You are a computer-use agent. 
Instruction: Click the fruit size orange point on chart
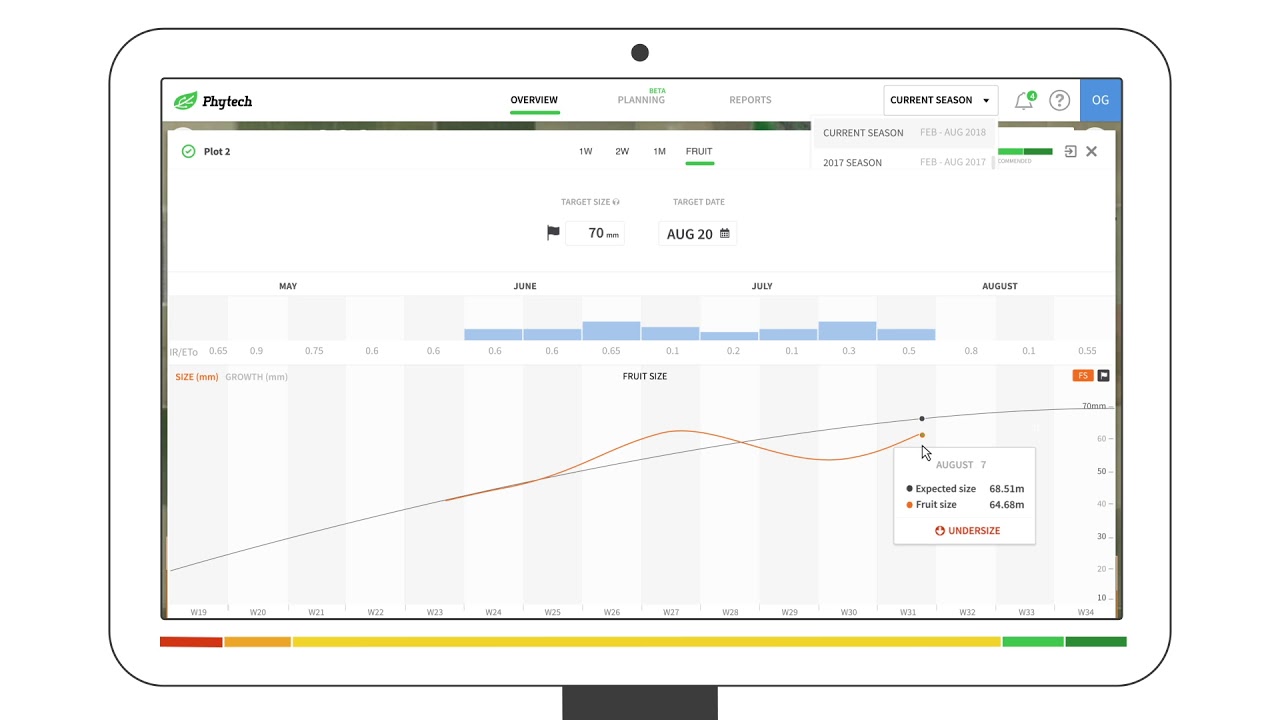[922, 435]
